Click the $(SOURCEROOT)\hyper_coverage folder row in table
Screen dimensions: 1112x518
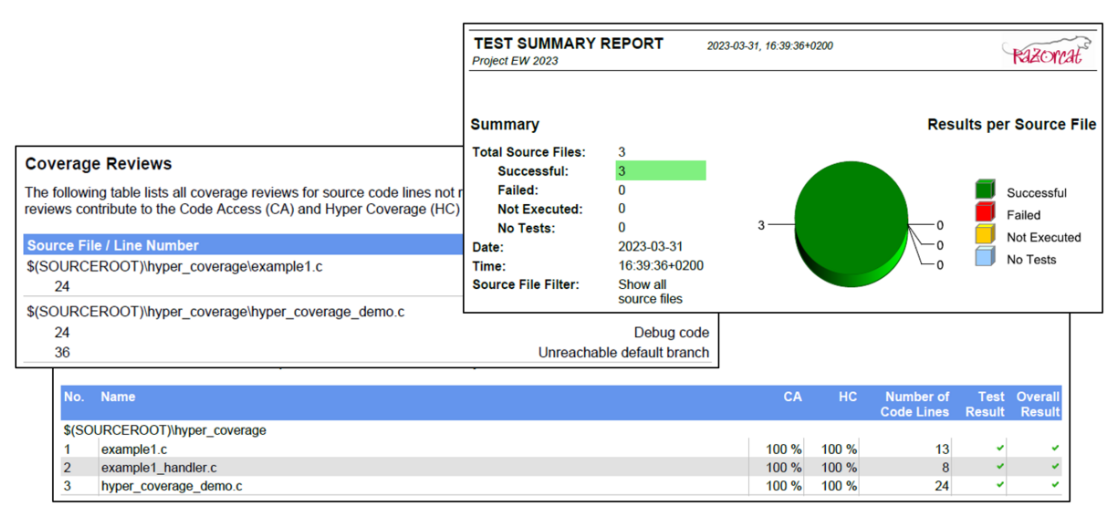[165, 430]
